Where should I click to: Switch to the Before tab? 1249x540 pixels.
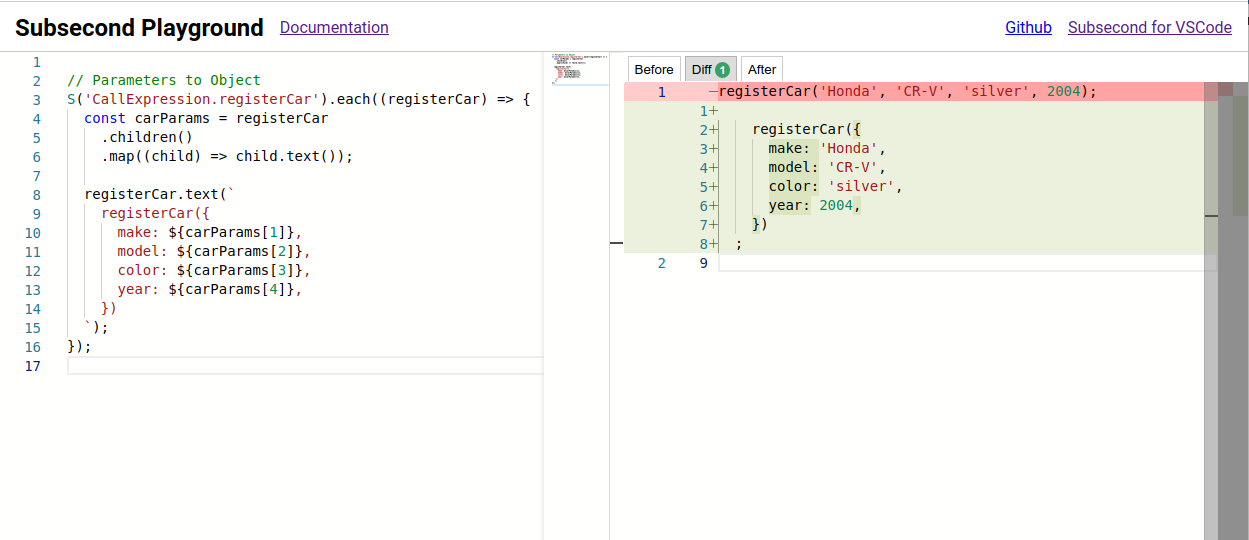pos(654,69)
